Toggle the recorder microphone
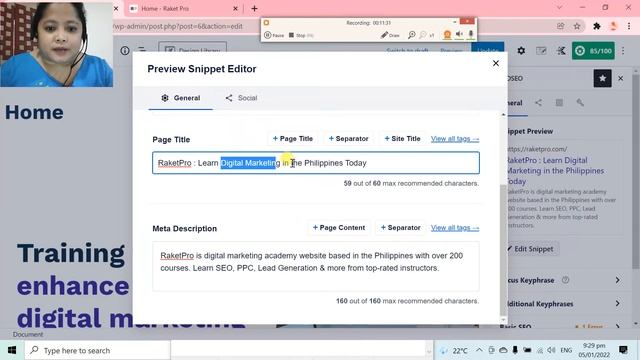 [x=471, y=35]
